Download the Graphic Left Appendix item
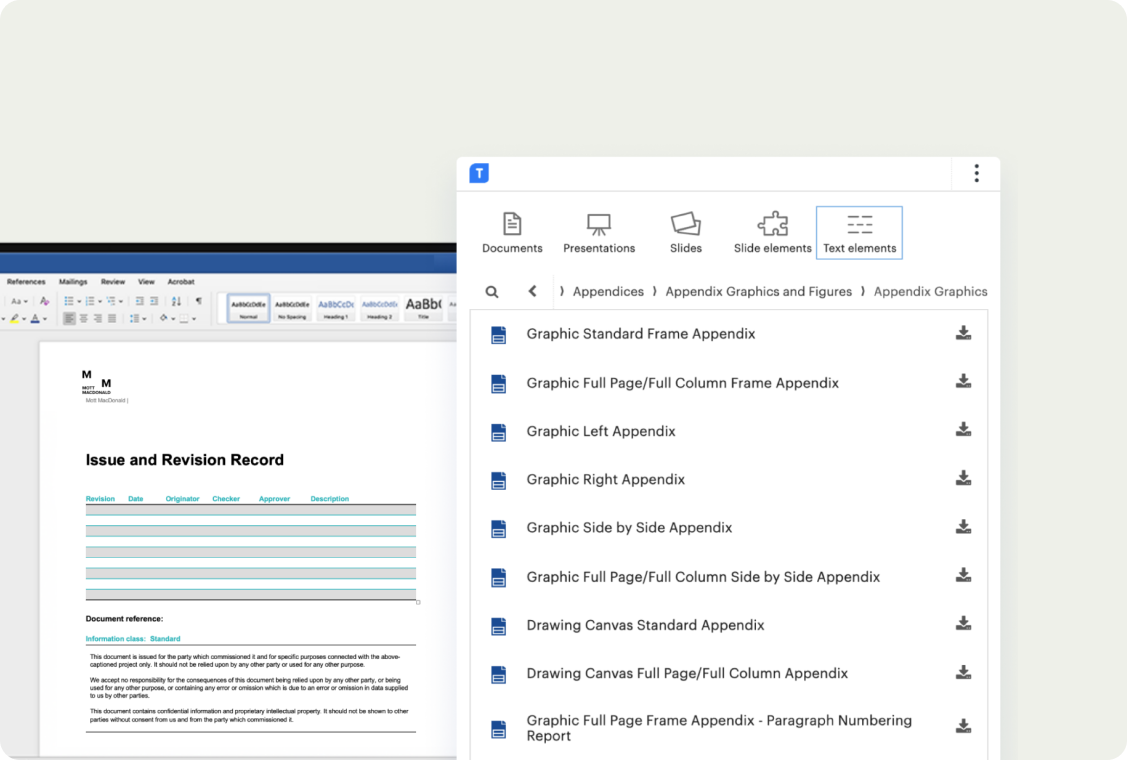The image size is (1127, 760). point(963,430)
